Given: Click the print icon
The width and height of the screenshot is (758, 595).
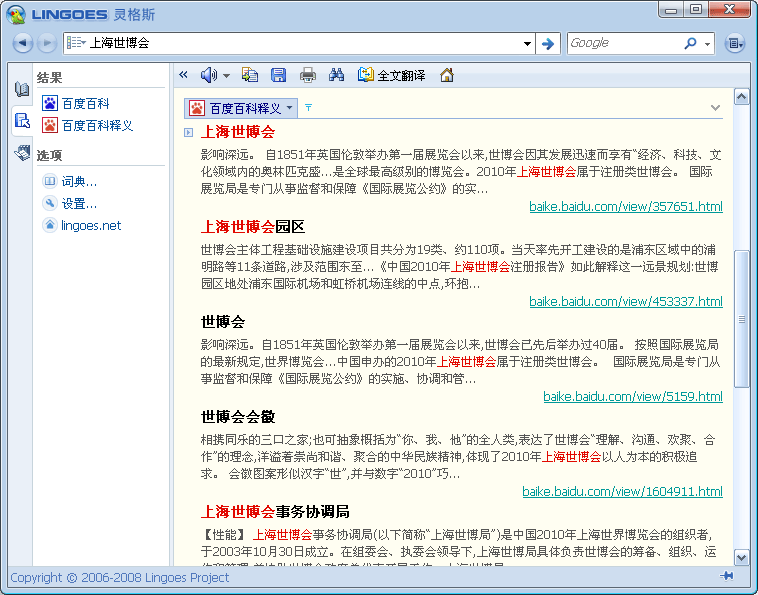Looking at the screenshot, I should [x=308, y=75].
